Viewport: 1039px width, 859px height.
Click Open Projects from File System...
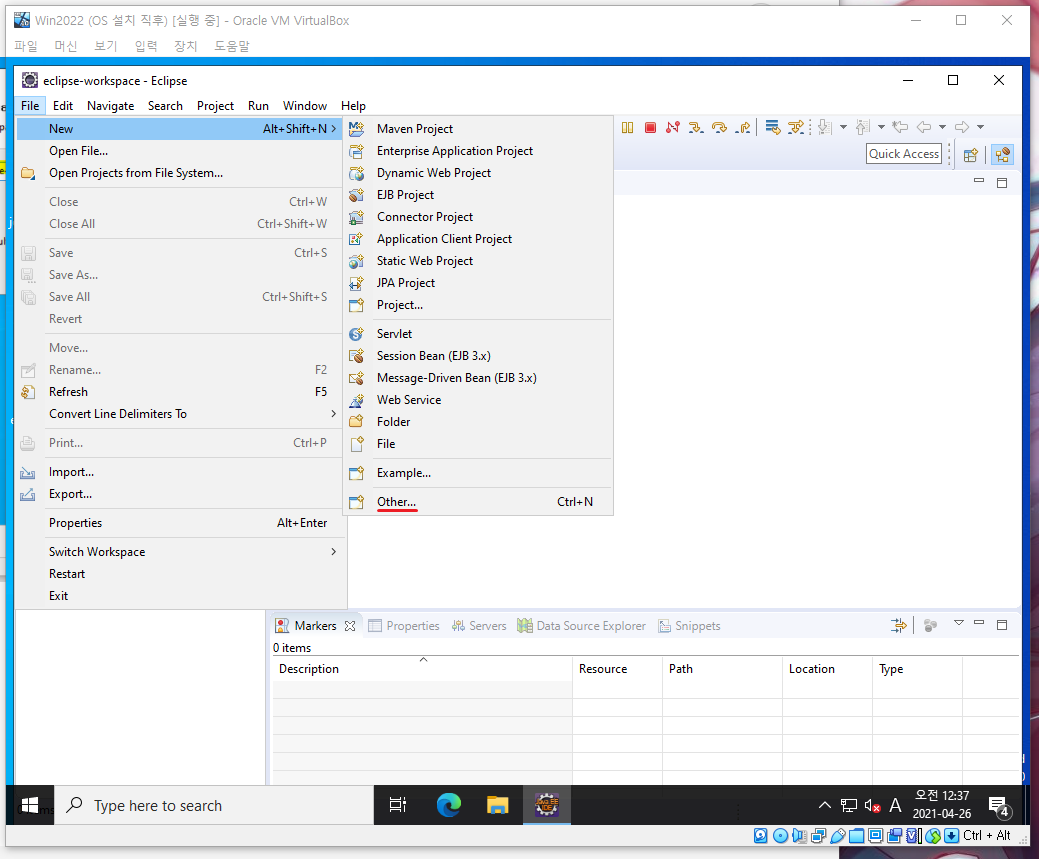pos(180,173)
